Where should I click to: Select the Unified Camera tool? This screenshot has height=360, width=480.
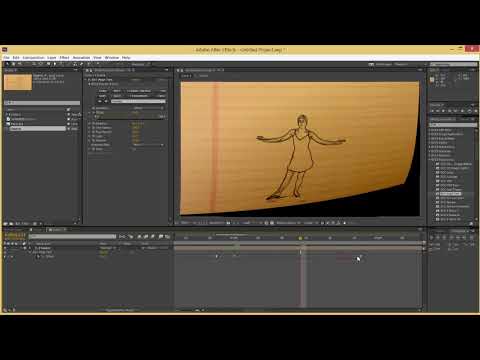pyautogui.click(x=34, y=64)
